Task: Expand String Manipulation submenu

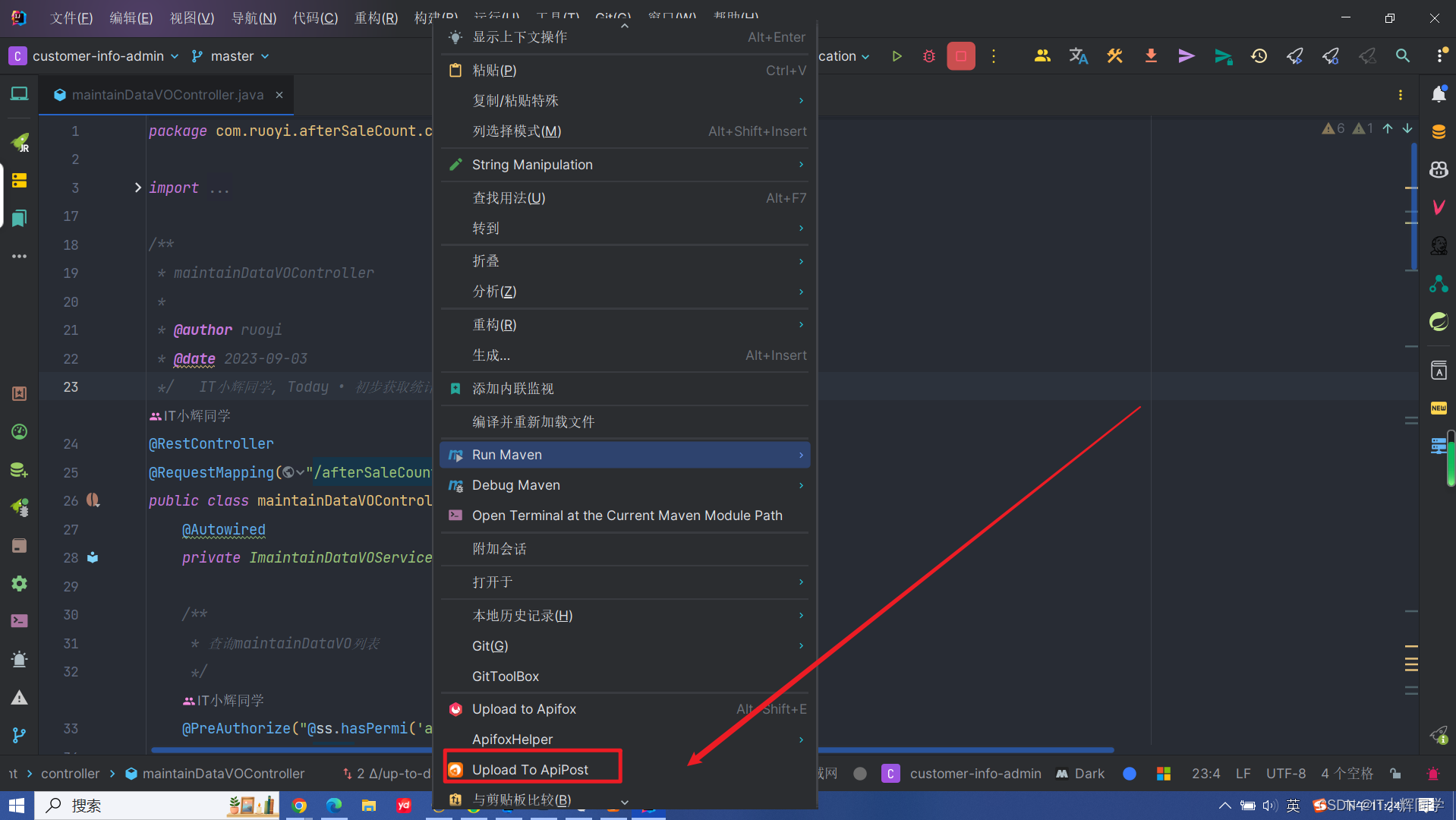Action: pyautogui.click(x=625, y=165)
